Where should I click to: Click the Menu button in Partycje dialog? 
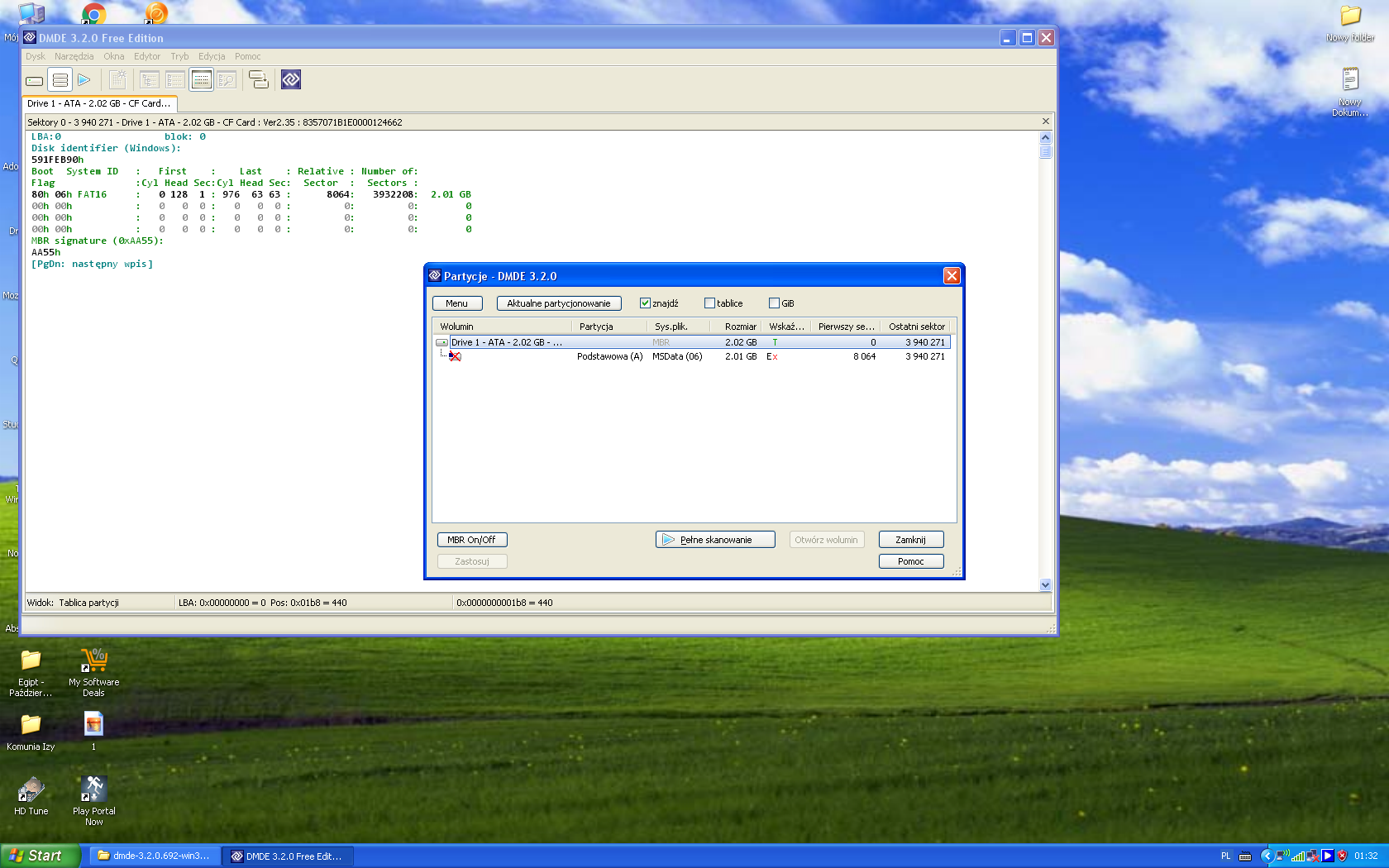[456, 303]
